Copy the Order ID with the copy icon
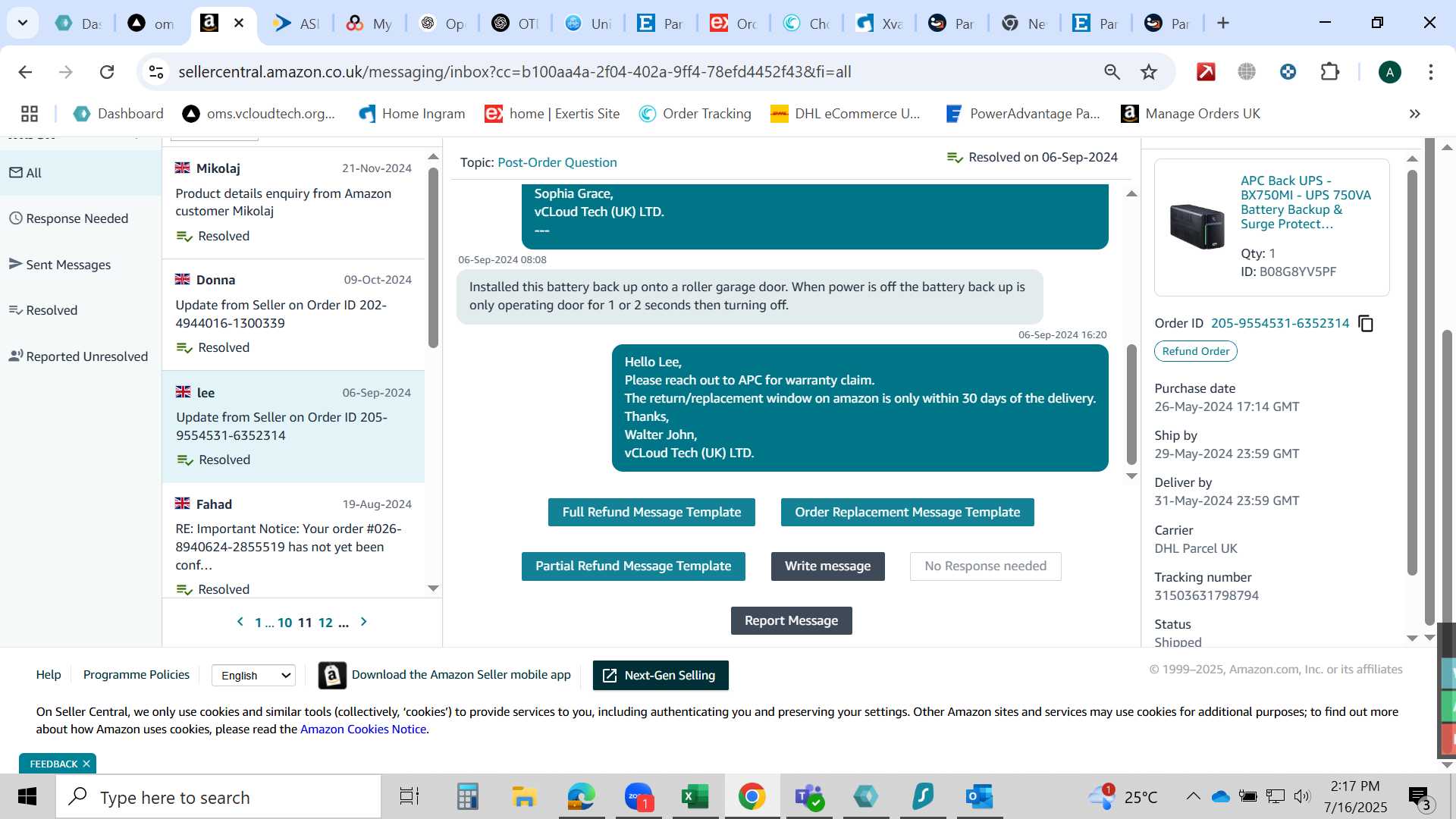Viewport: 1456px width, 819px height. click(x=1366, y=324)
